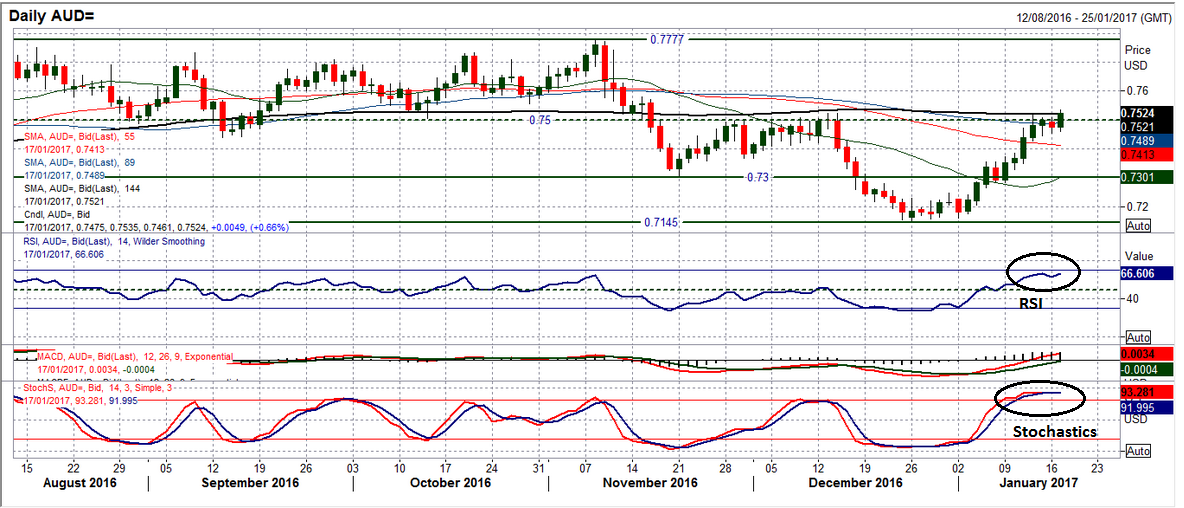The image size is (1184, 508).
Task: Click the 0.73 horizontal level label
Action: 762,177
